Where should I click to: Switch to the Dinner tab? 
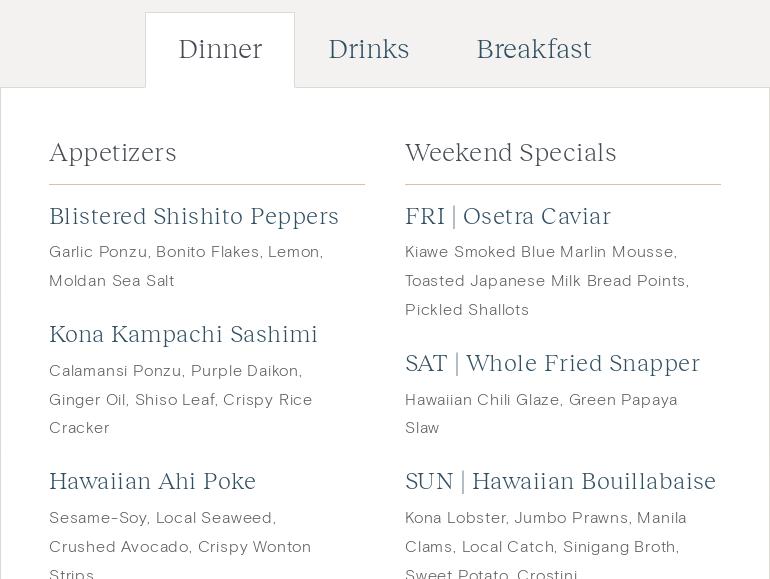(220, 49)
